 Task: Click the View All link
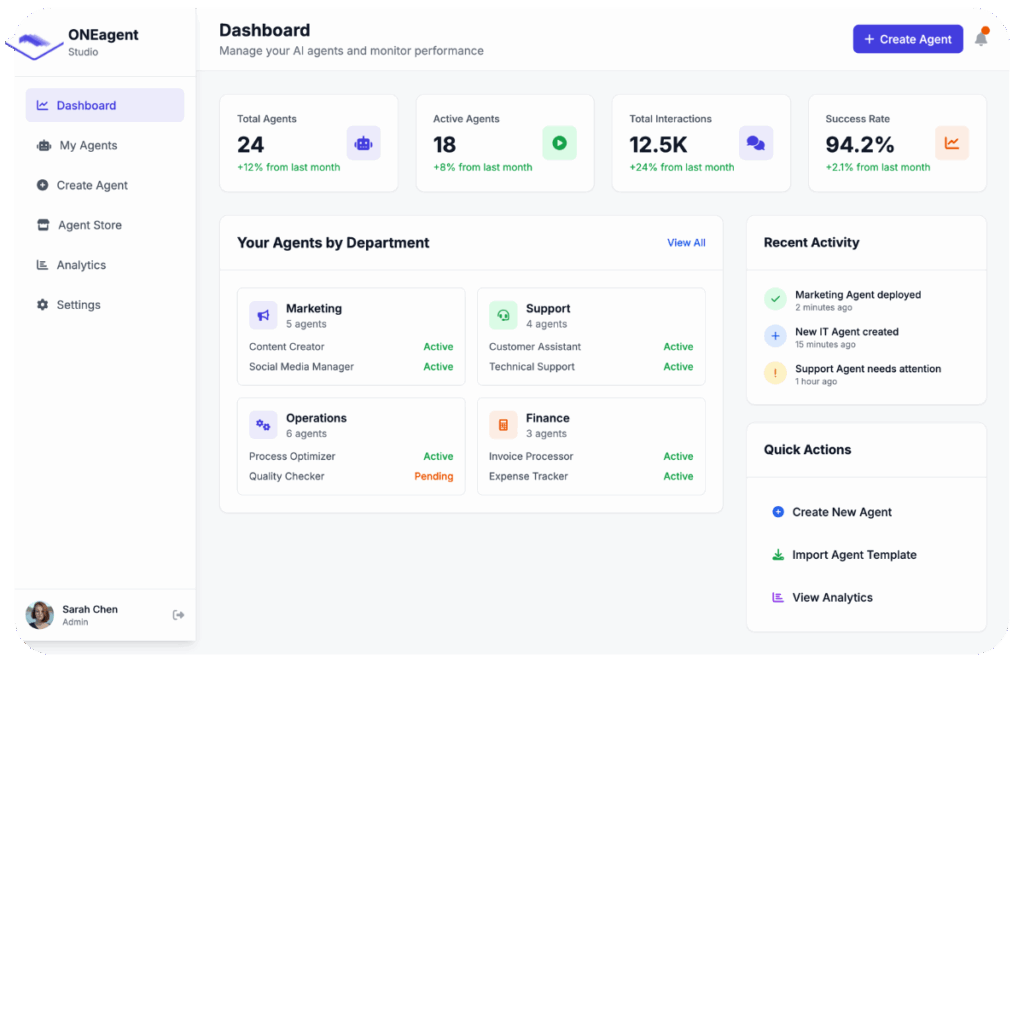686,243
